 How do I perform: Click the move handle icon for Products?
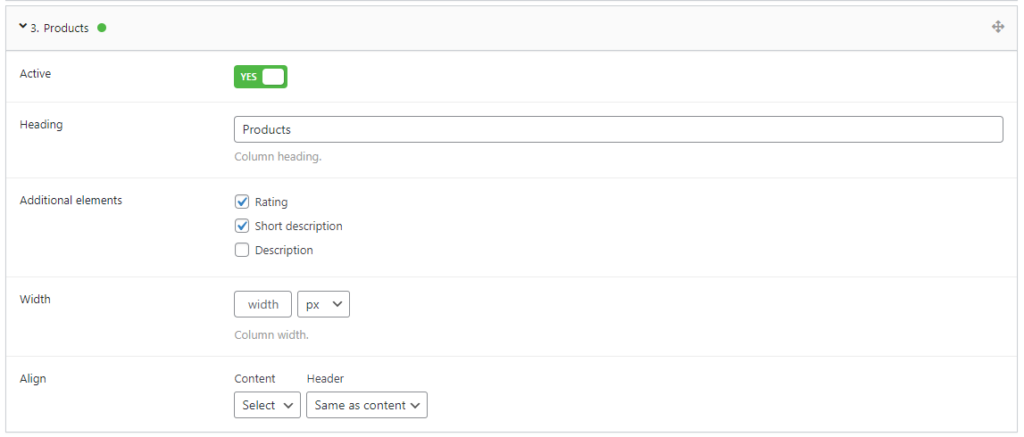997,27
